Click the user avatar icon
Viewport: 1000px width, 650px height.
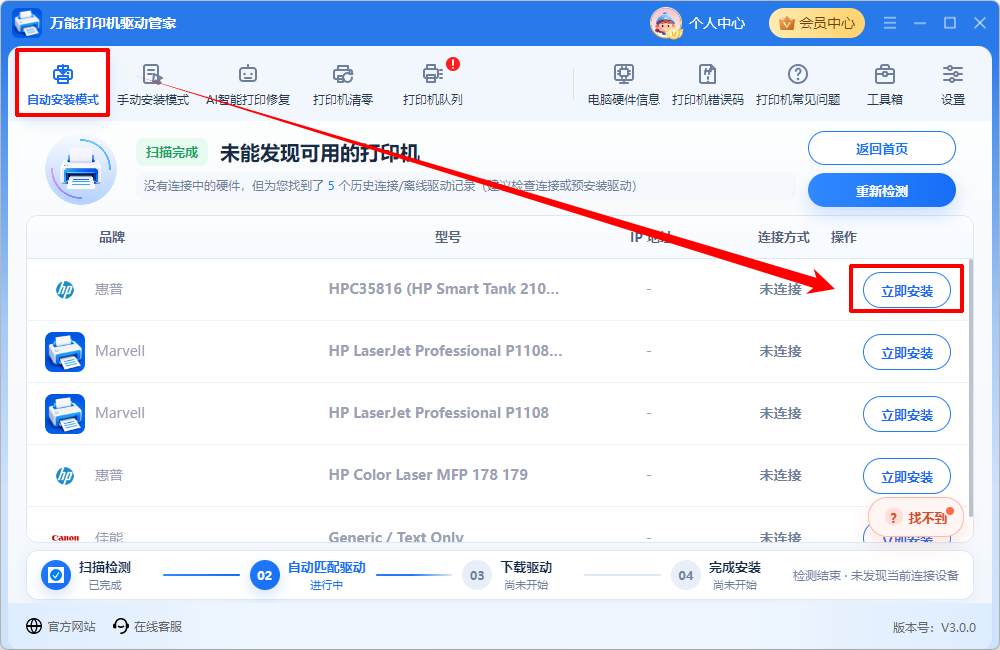point(665,23)
